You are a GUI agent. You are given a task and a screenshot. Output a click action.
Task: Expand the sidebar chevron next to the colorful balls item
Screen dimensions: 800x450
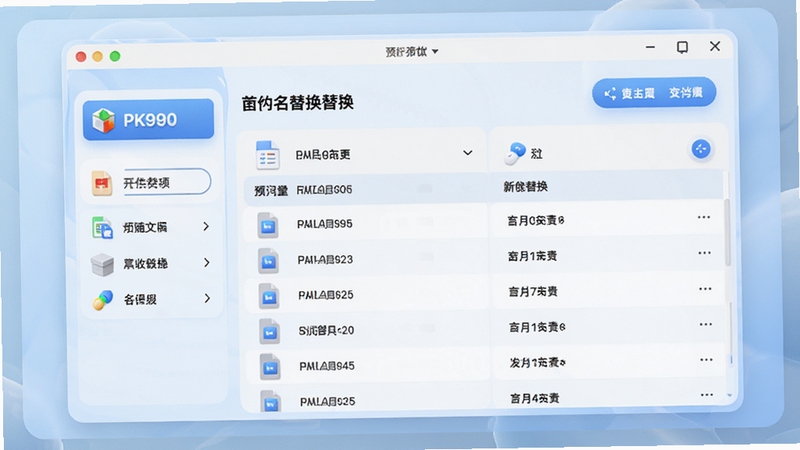point(207,298)
